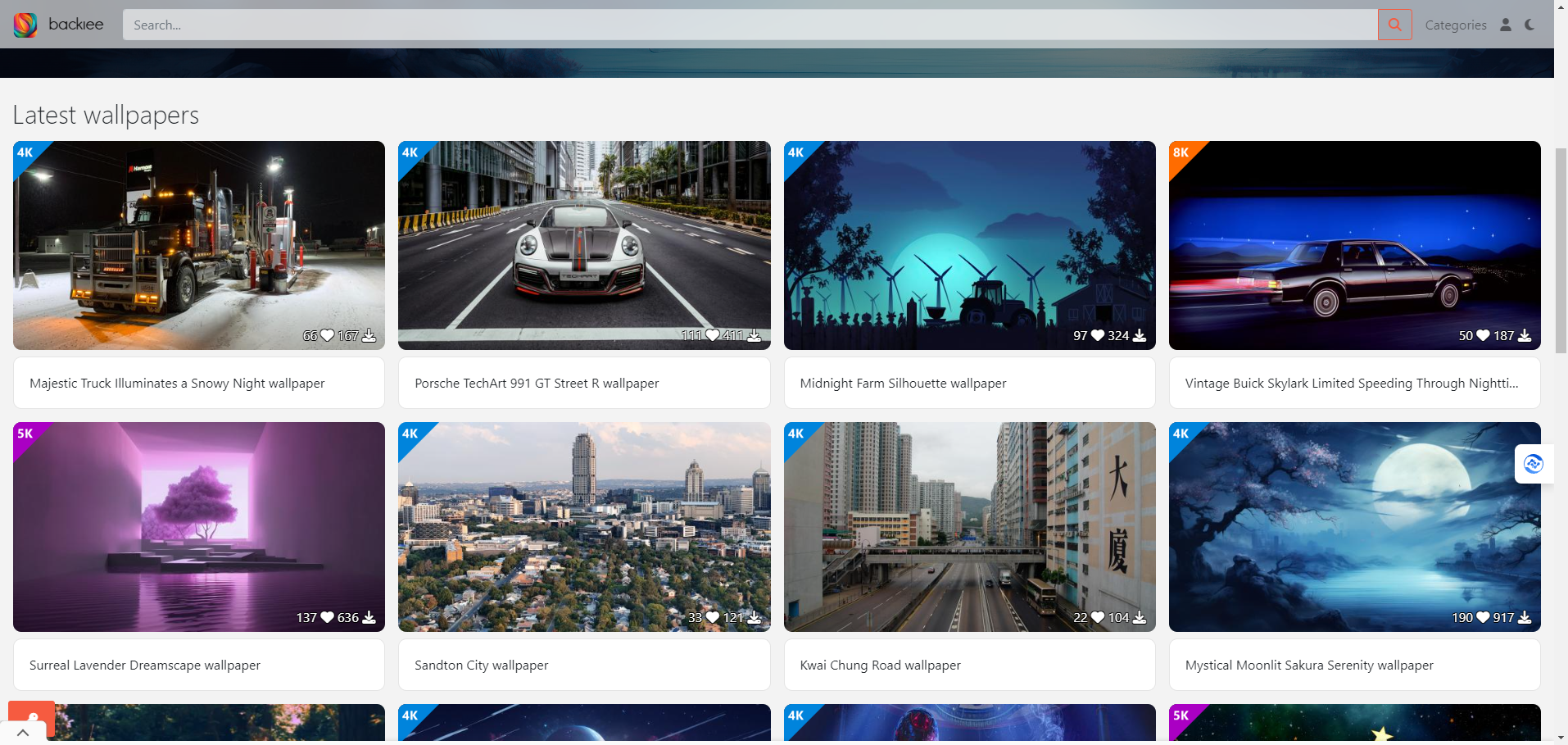Open Vintage Buick Skylark Limited title

tap(1352, 383)
